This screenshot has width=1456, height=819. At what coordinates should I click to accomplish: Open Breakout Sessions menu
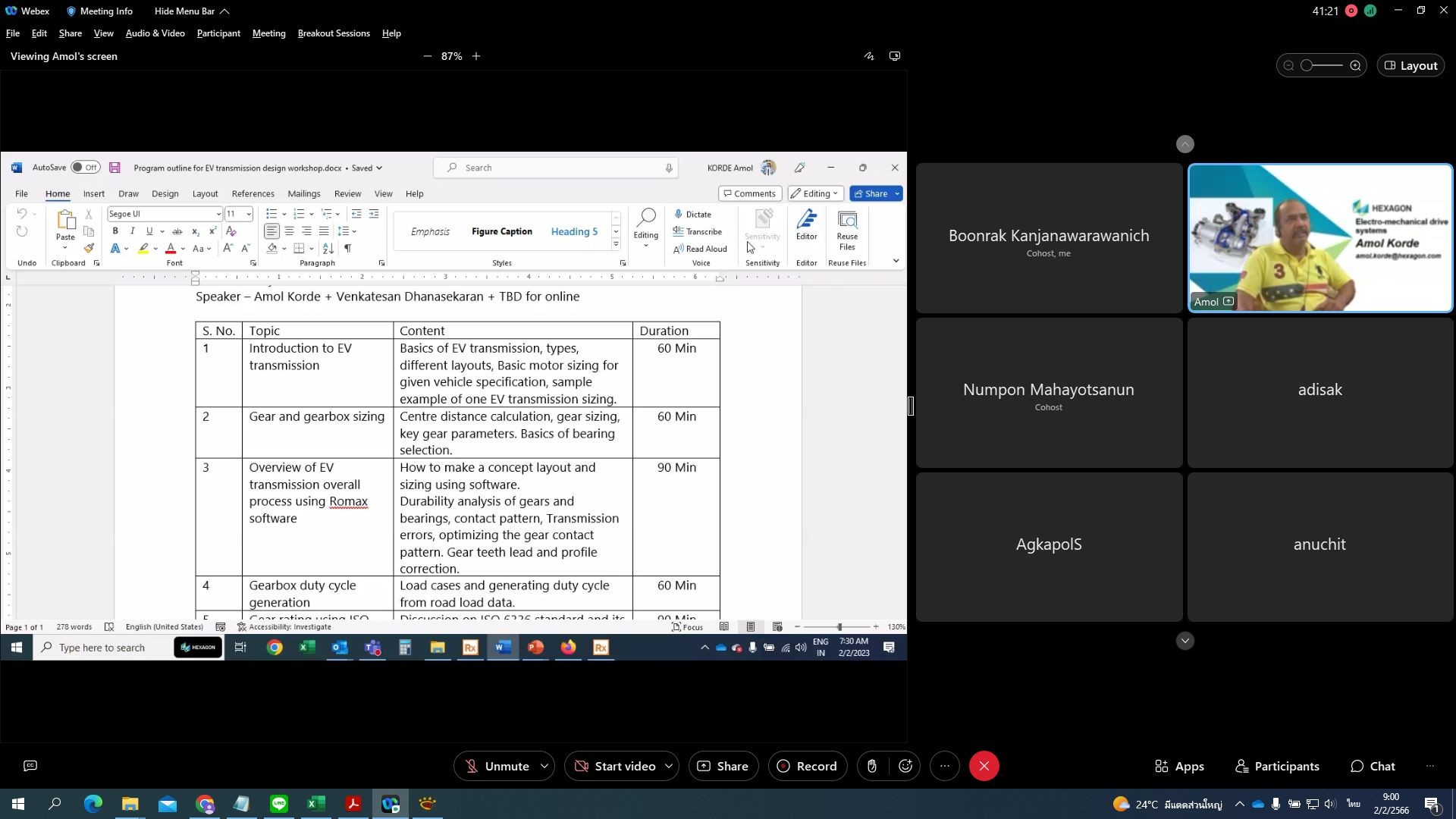click(x=334, y=33)
